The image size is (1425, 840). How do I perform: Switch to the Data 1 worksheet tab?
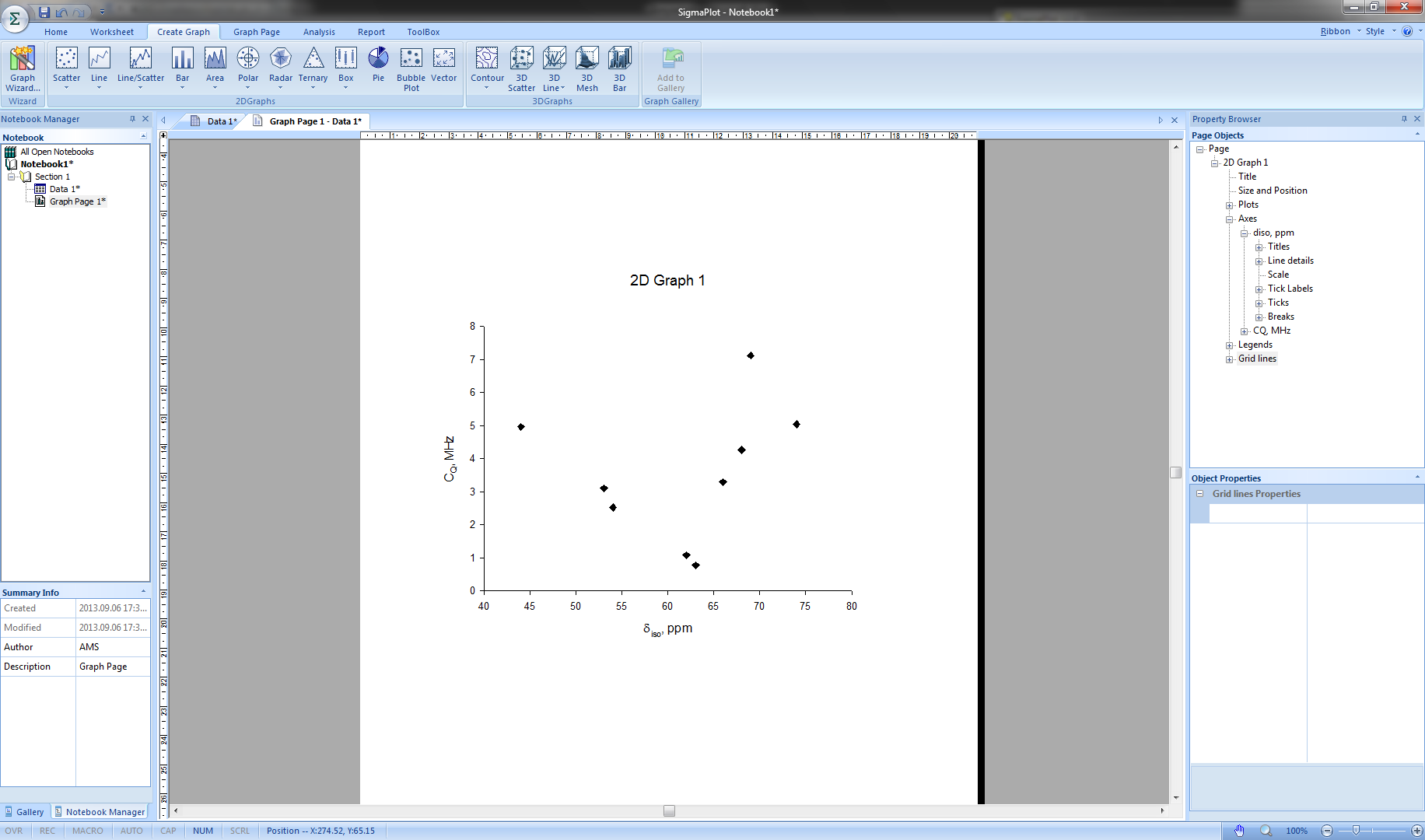[x=215, y=121]
